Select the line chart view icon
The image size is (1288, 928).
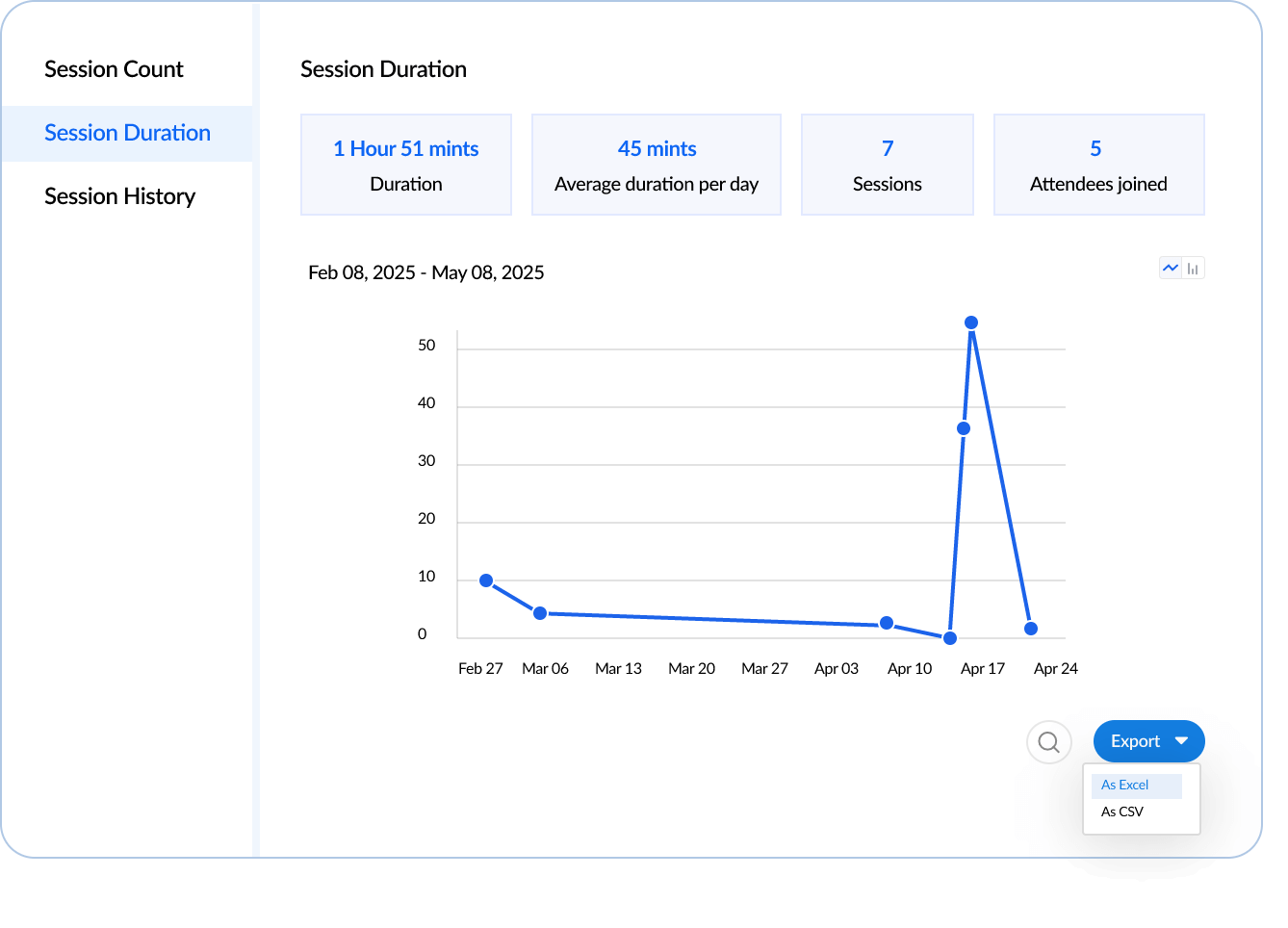(1169, 268)
